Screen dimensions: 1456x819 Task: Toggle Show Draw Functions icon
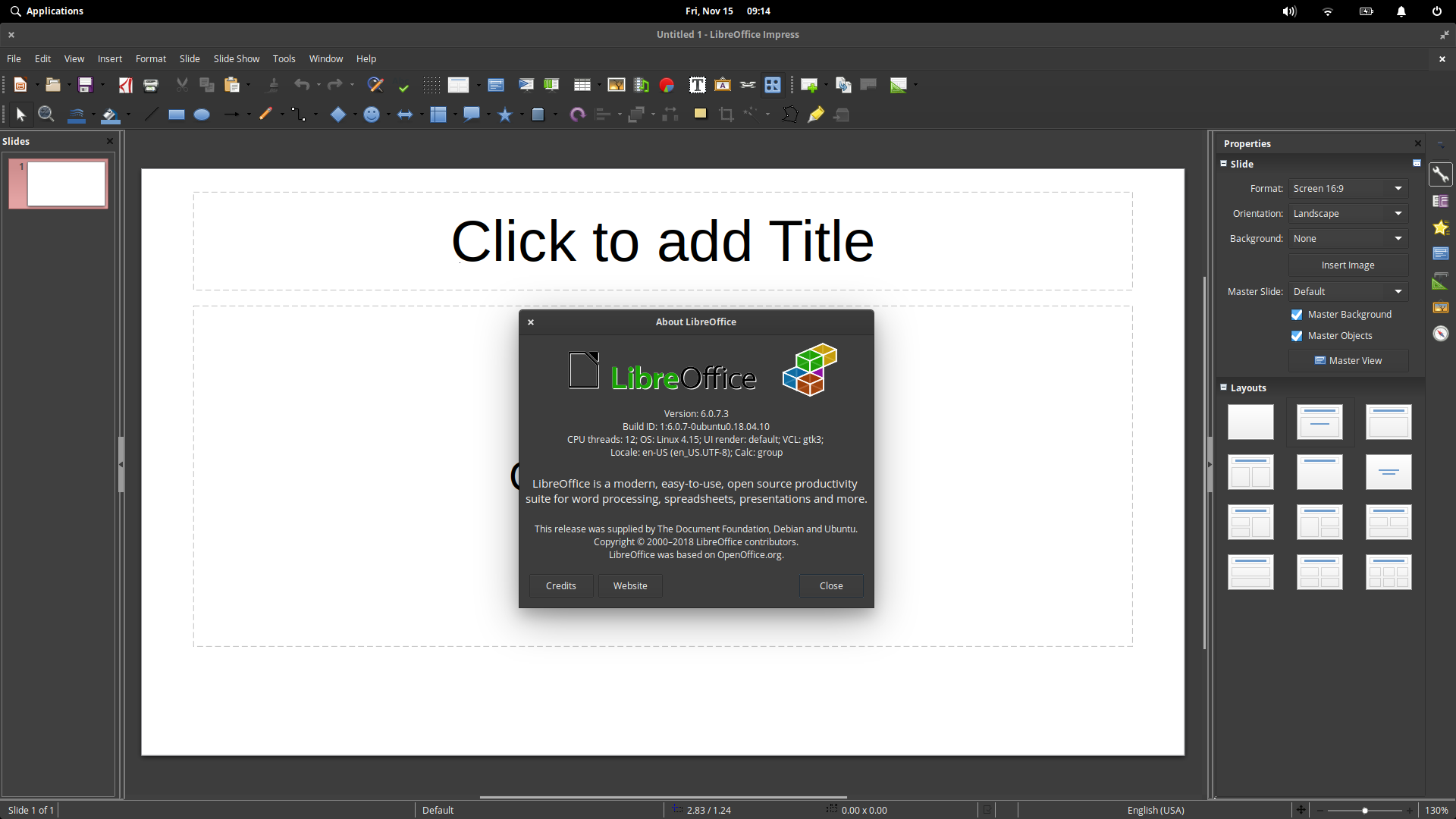[773, 85]
